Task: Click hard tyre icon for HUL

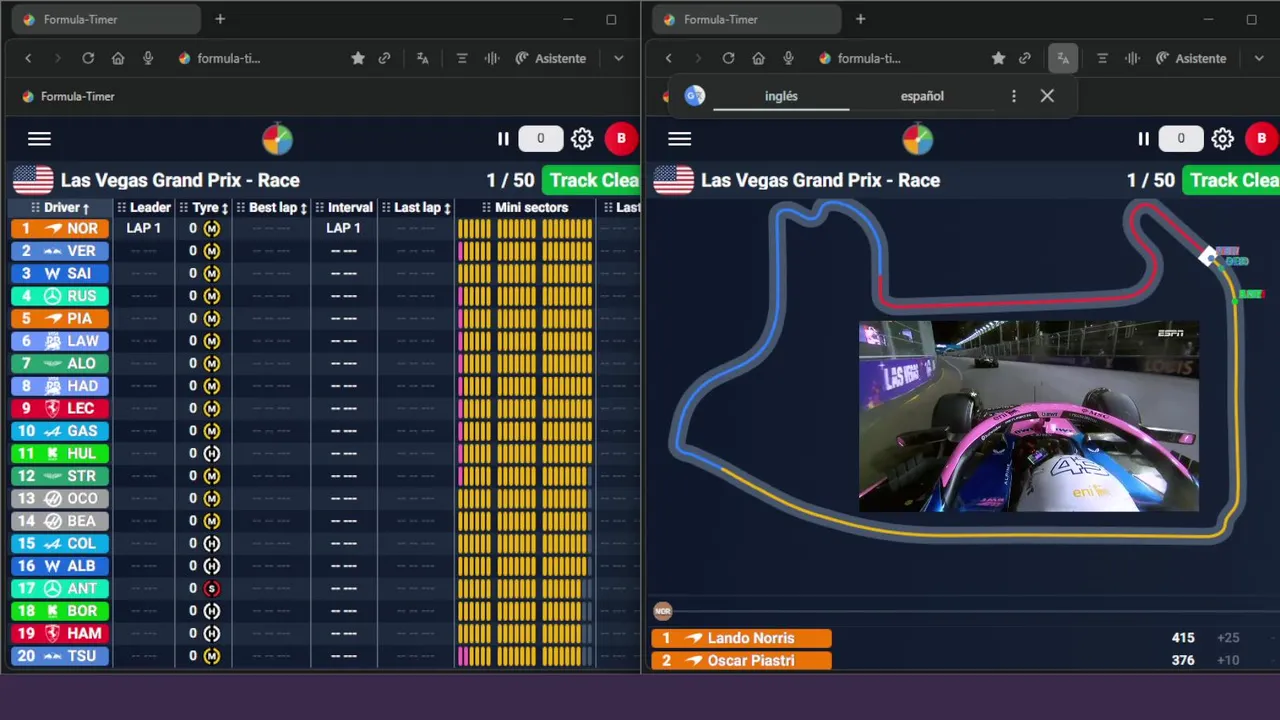Action: coord(211,453)
